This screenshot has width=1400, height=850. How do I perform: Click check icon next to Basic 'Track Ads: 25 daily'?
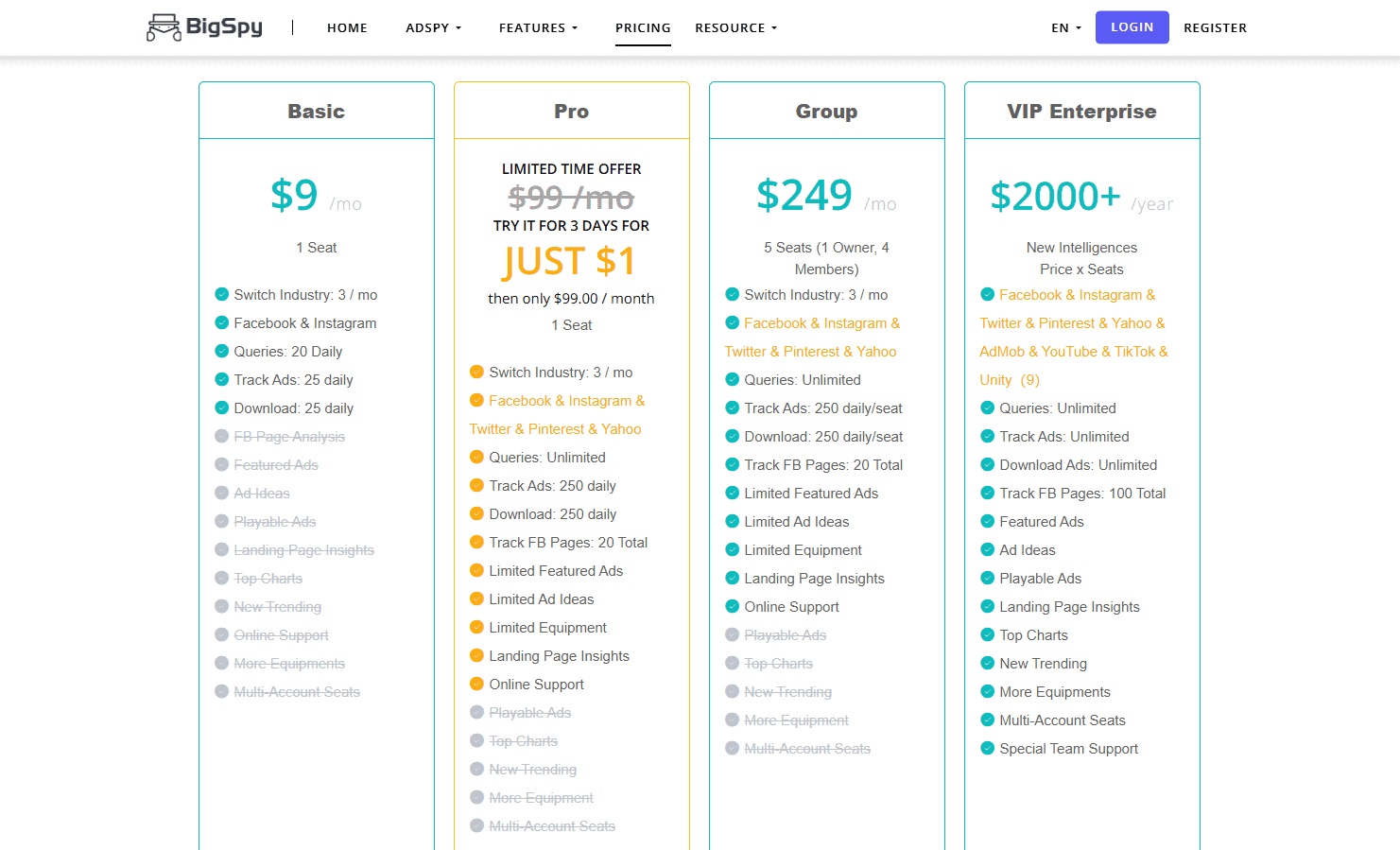222,379
